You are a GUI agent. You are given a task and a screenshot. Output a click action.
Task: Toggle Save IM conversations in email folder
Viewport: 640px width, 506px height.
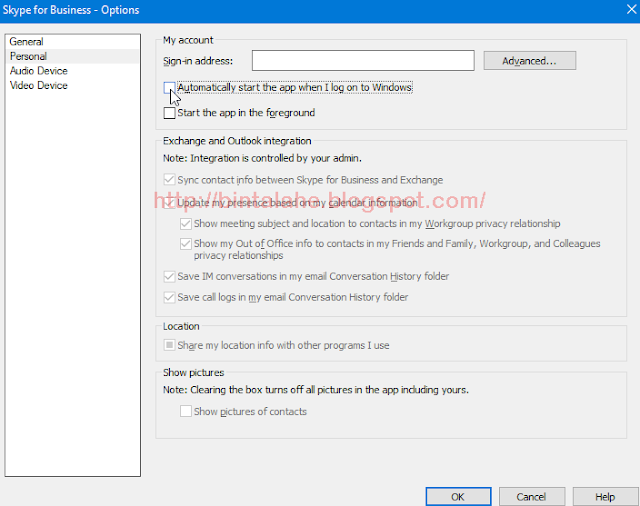(x=169, y=277)
